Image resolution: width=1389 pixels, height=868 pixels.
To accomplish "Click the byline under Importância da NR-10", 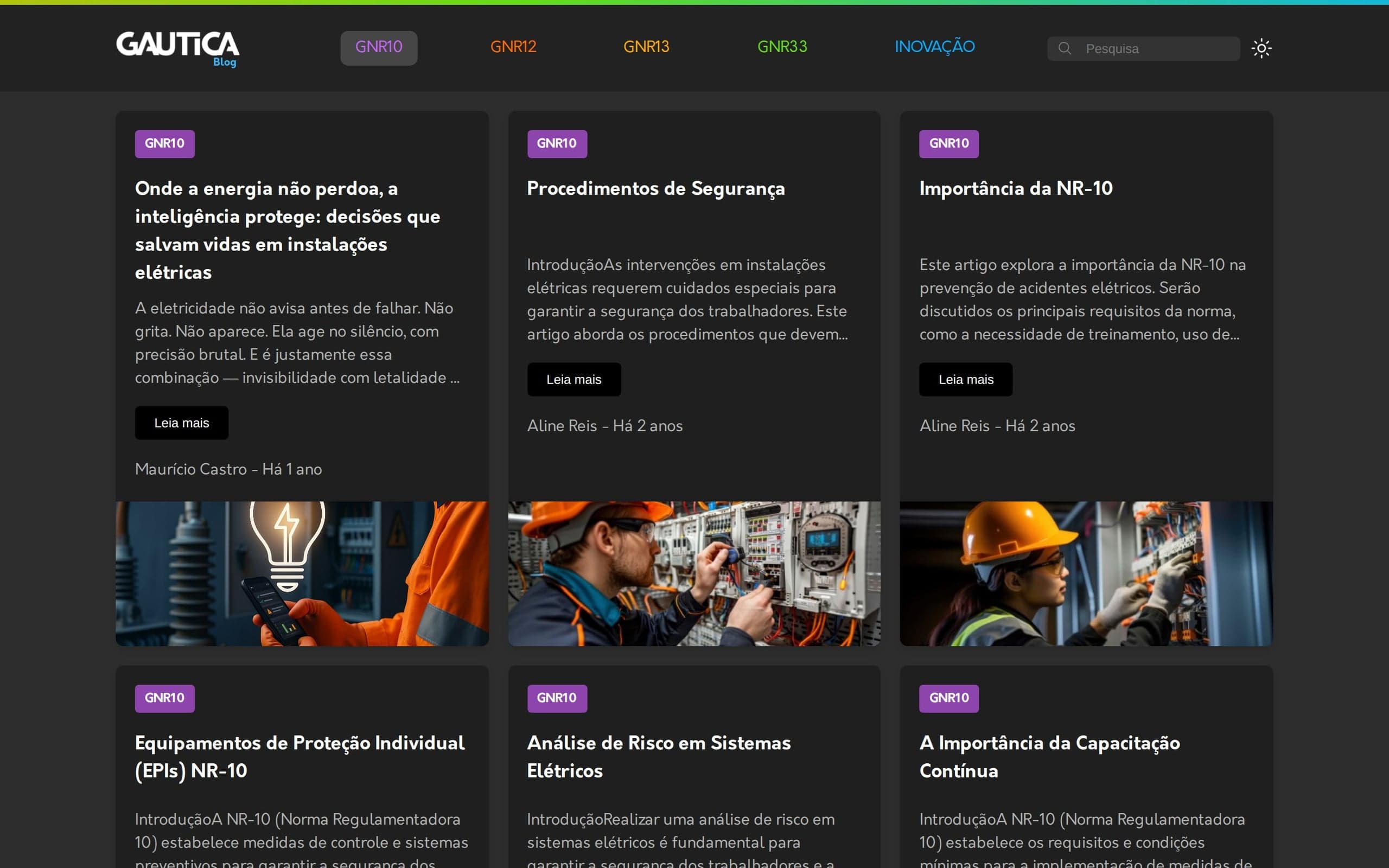I will 997,426.
